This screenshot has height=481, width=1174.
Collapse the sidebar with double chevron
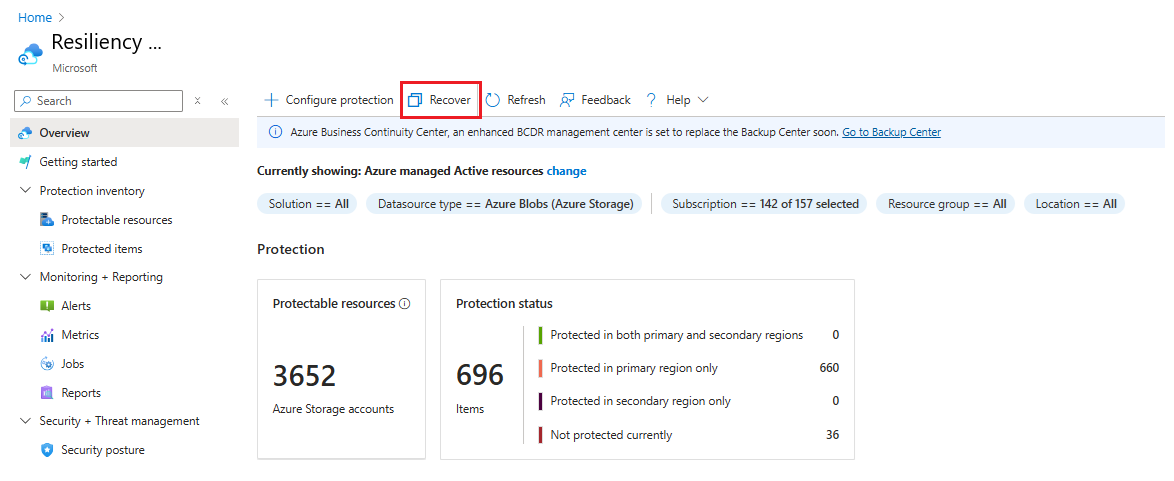(224, 100)
